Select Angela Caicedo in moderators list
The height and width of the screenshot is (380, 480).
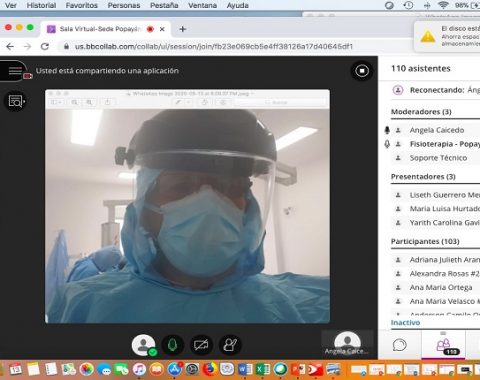tap(437, 130)
